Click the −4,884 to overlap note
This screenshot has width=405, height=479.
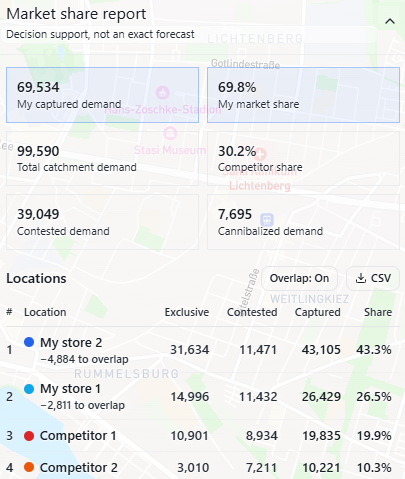point(84,359)
